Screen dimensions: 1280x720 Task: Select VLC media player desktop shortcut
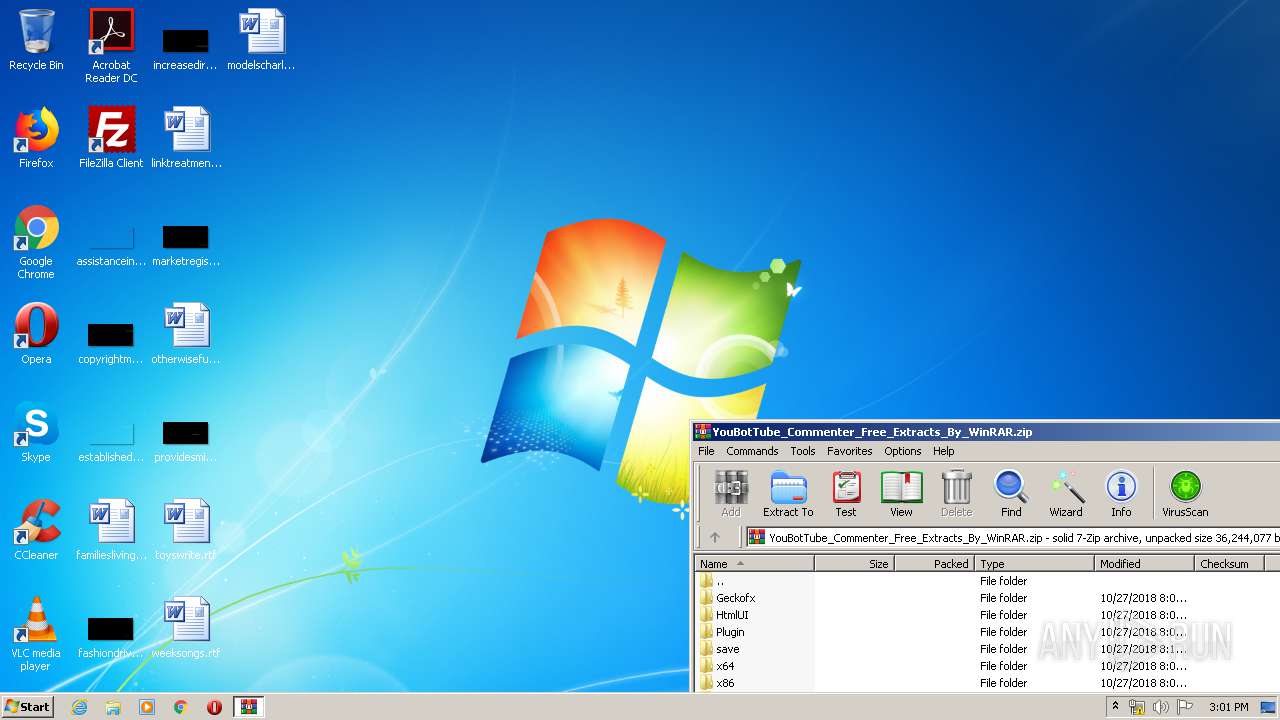[x=36, y=634]
